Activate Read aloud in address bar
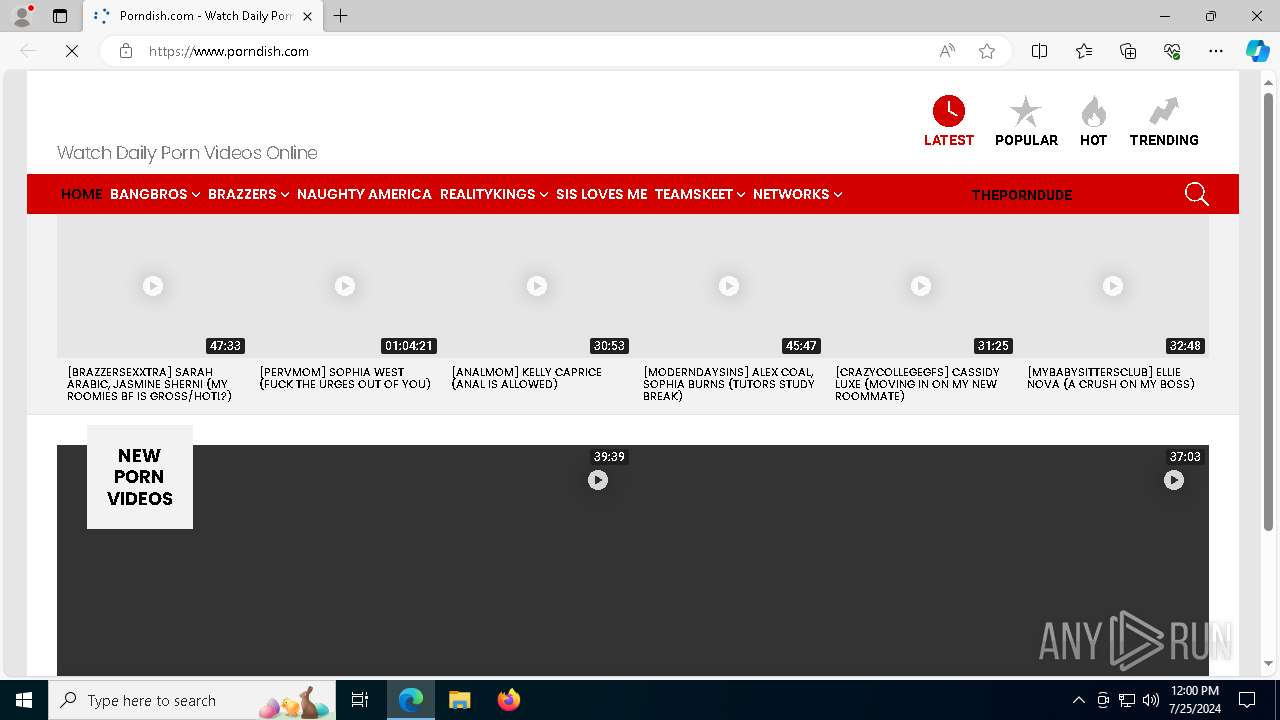 click(x=947, y=51)
